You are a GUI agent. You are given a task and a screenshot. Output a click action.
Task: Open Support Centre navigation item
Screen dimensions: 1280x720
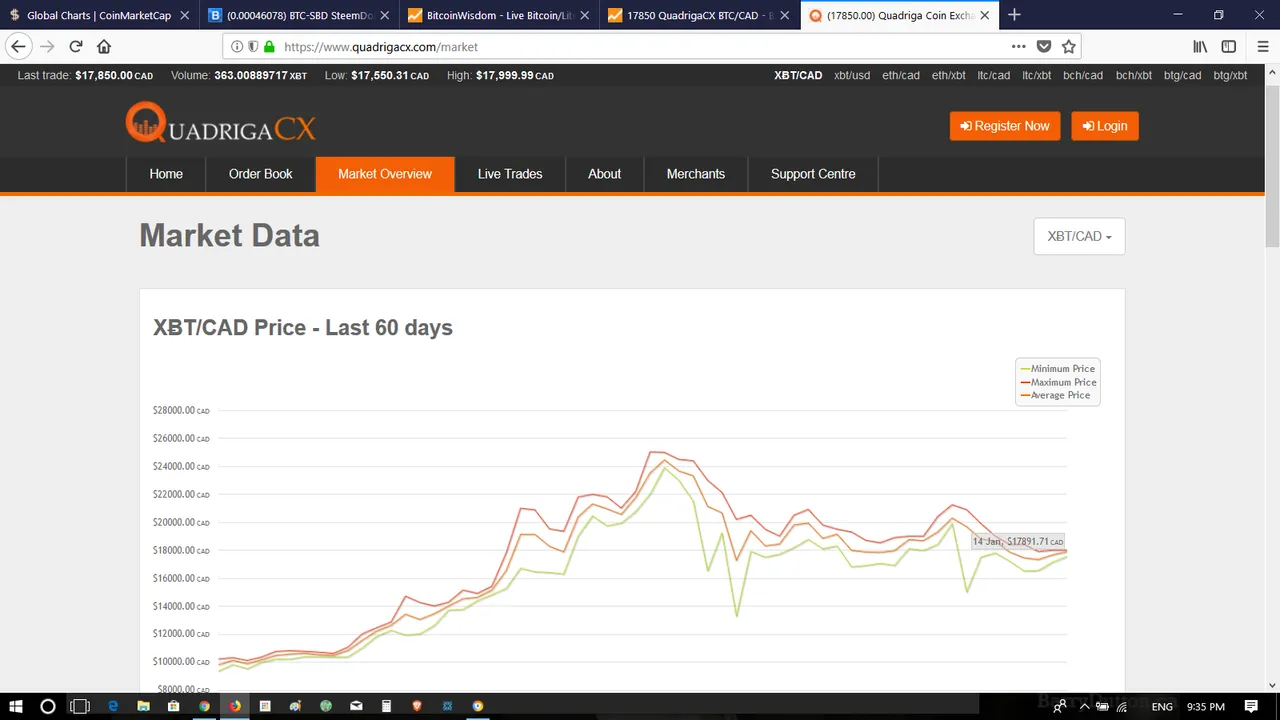click(x=813, y=174)
